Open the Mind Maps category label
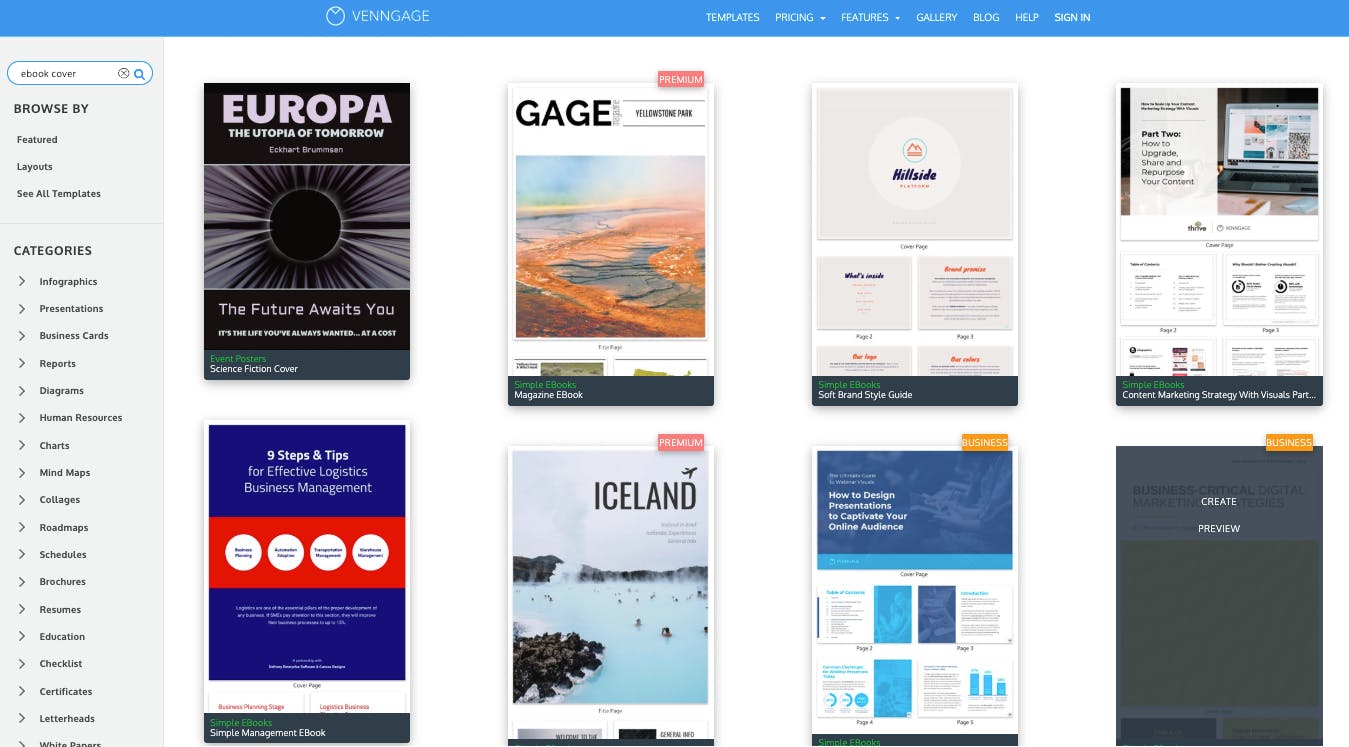 click(64, 473)
